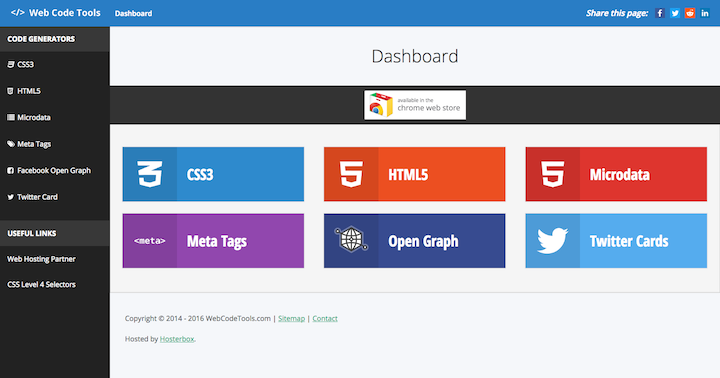Screen dimensions: 720x378
Task: Click Meta Tags tag icon in sidebar
Action: pos(11,144)
